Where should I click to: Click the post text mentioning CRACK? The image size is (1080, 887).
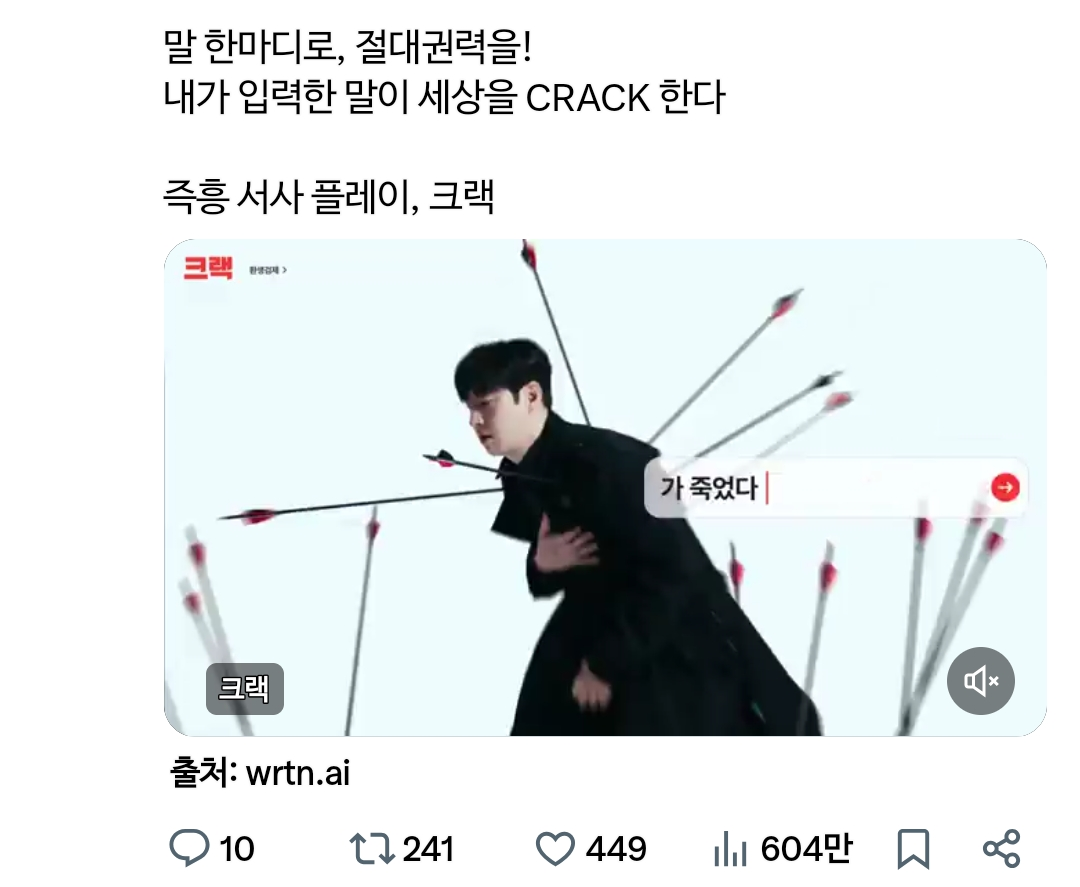coord(444,97)
